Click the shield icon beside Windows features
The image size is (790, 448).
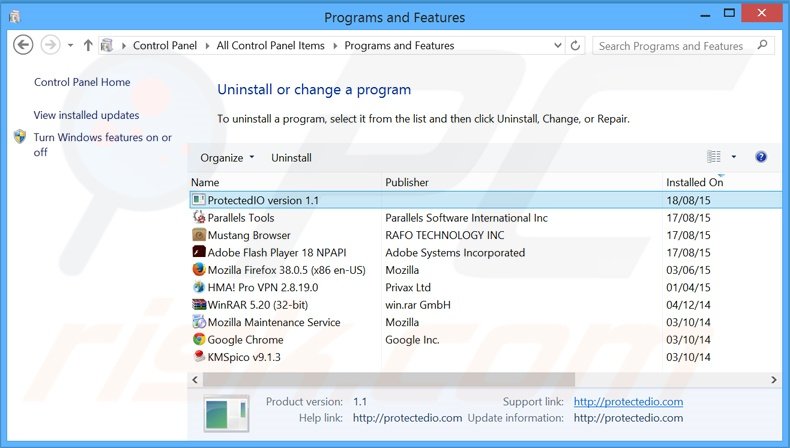[20, 137]
